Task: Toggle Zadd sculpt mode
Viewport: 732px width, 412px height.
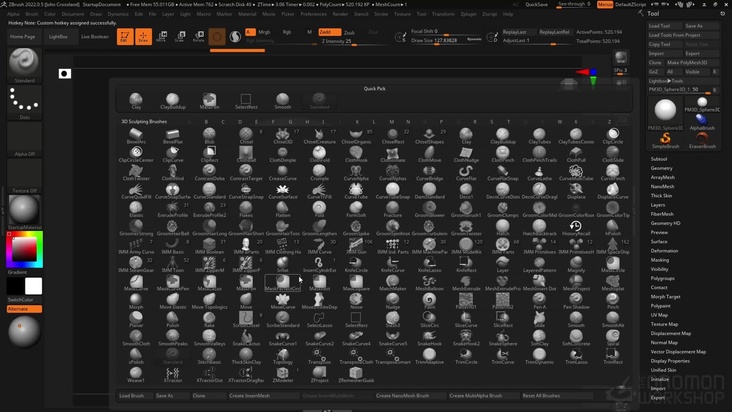Action: point(330,32)
